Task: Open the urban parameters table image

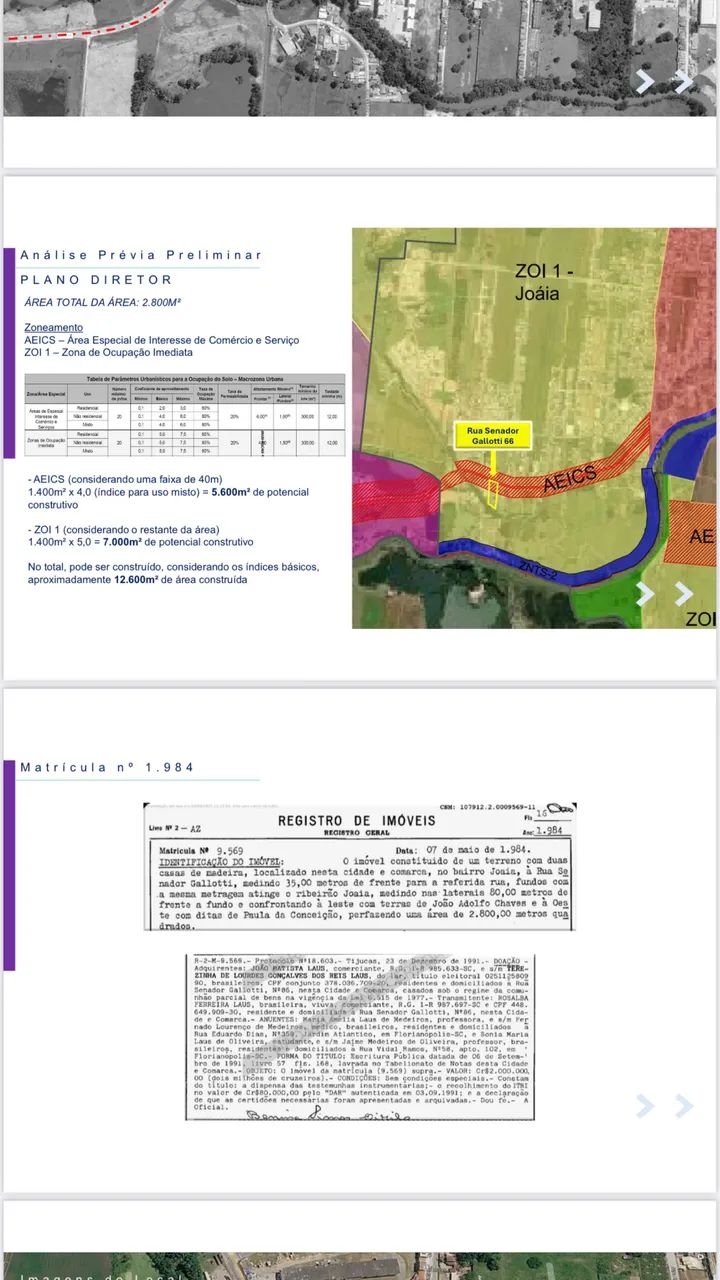Action: click(x=185, y=415)
